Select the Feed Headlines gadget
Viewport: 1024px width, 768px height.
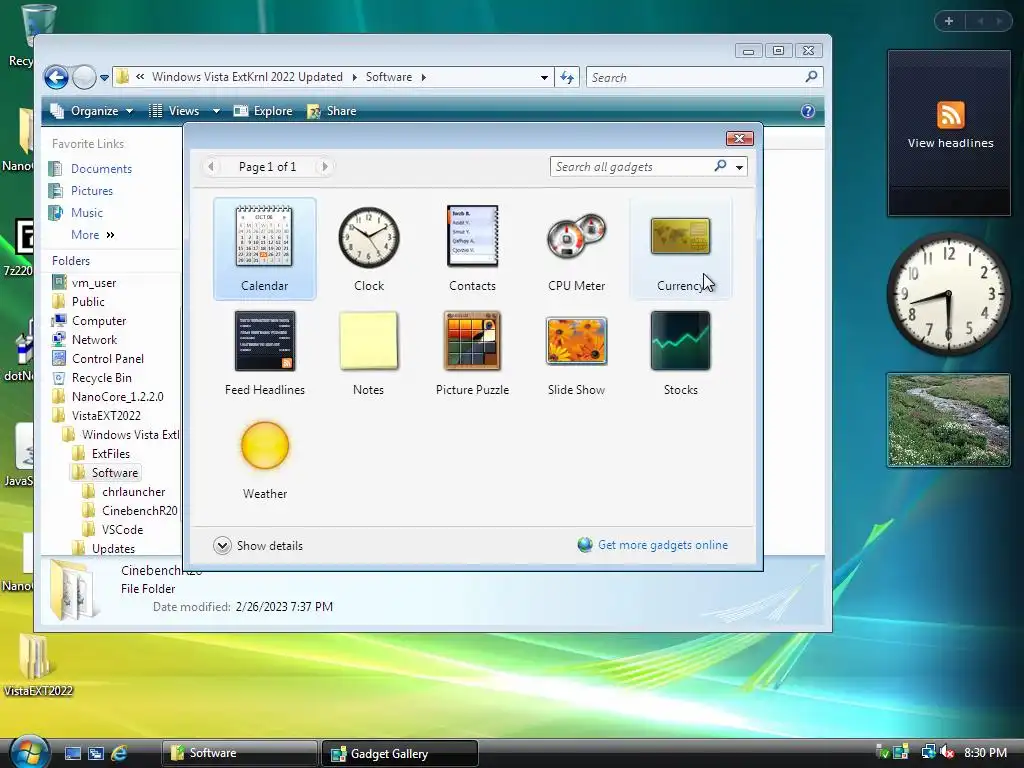264,353
